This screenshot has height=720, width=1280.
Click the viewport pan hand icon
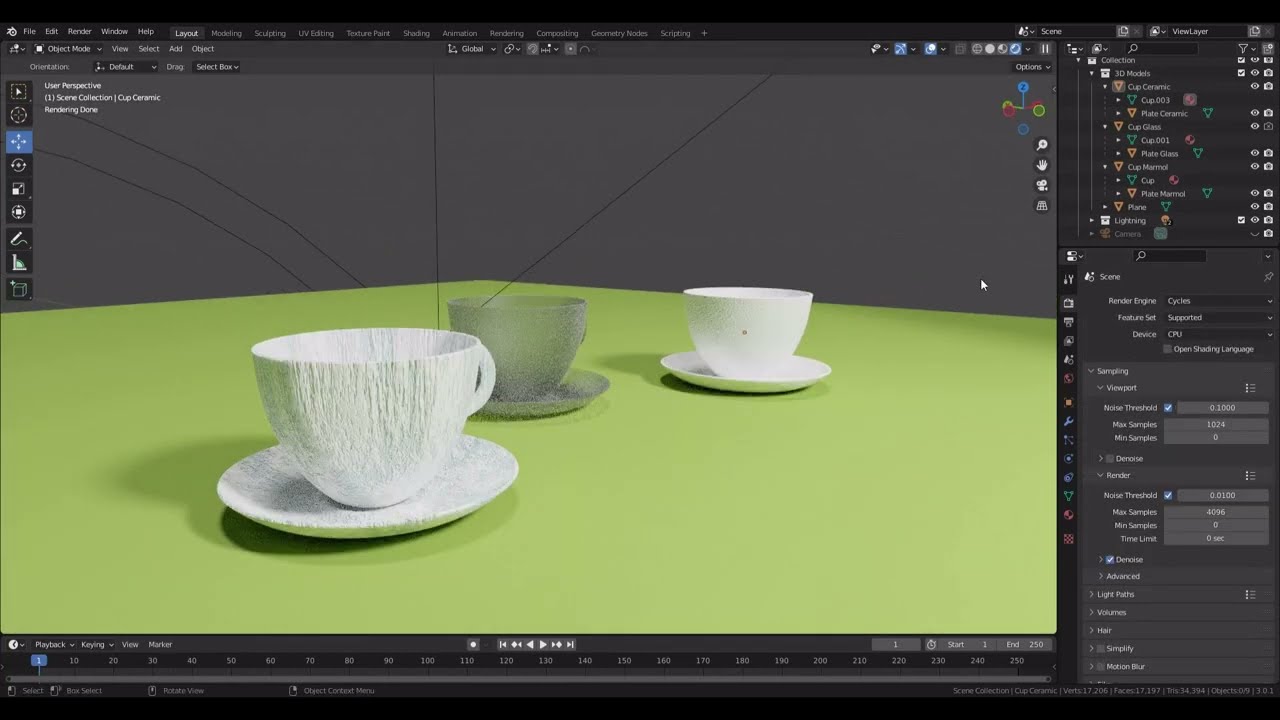(1041, 165)
